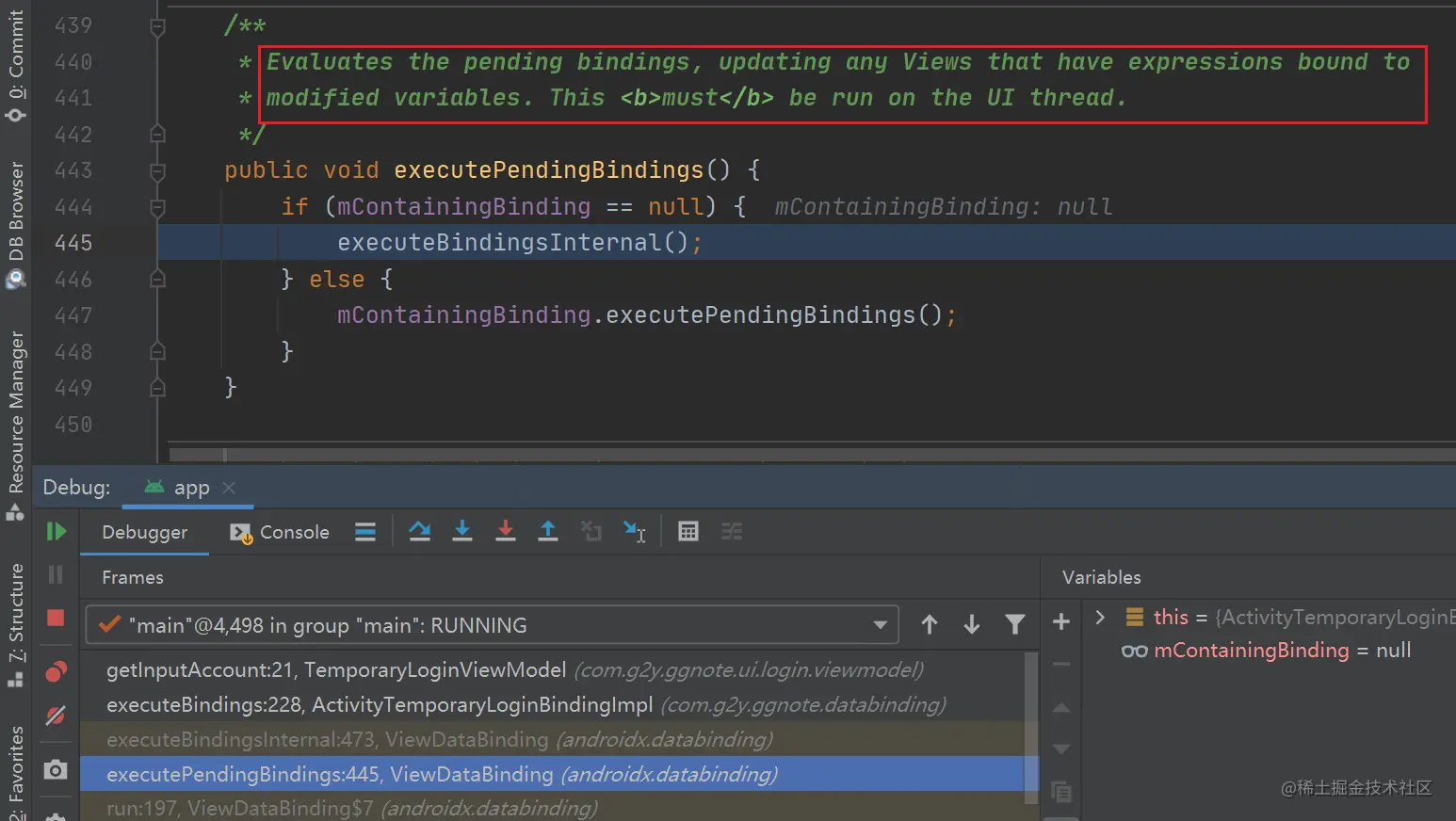The height and width of the screenshot is (821, 1456).
Task: Toggle Mute Breakpoints icon
Action: point(56,716)
